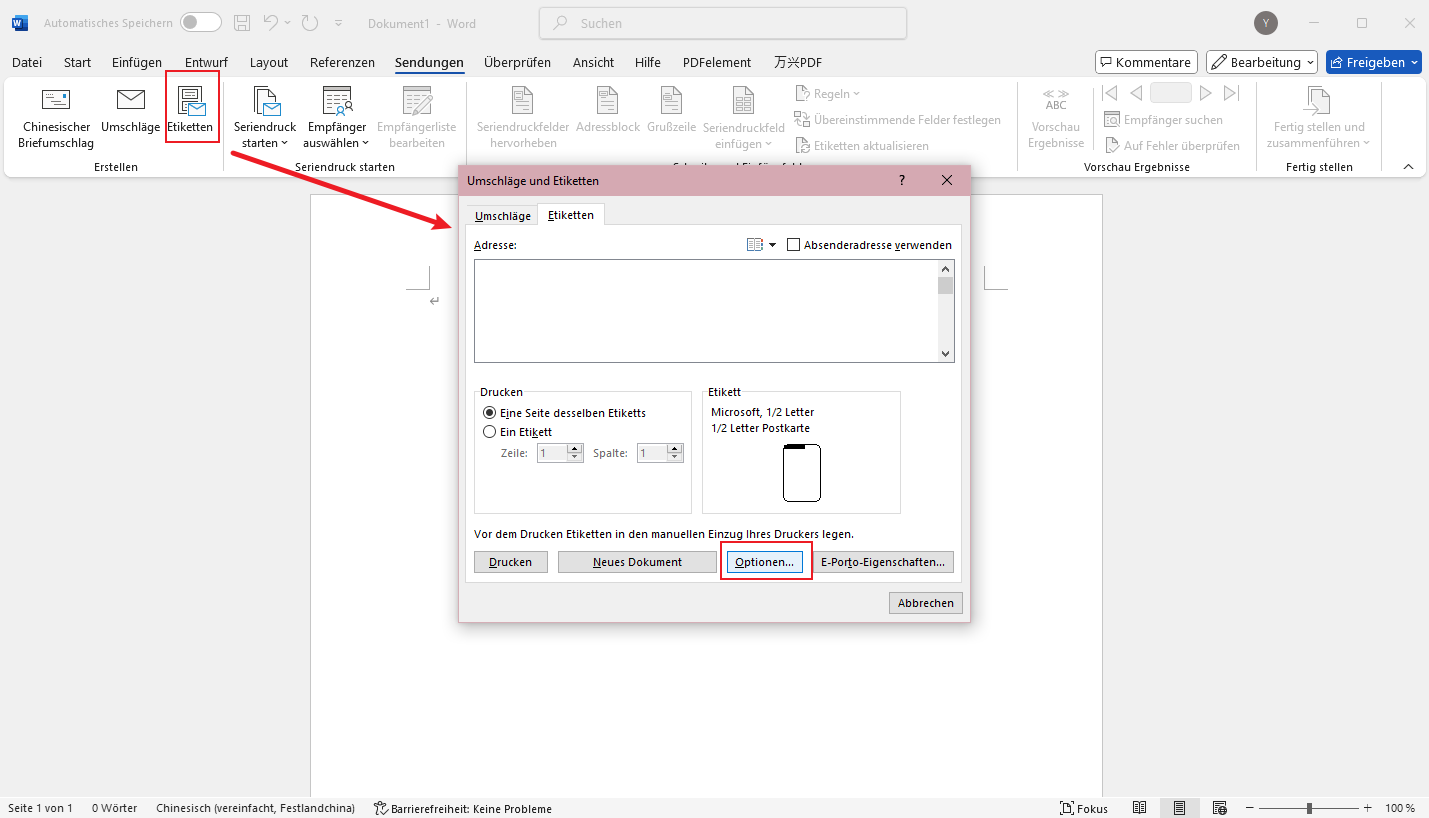
Task: Click Auf Fehler überprüfen
Action: click(x=1171, y=146)
